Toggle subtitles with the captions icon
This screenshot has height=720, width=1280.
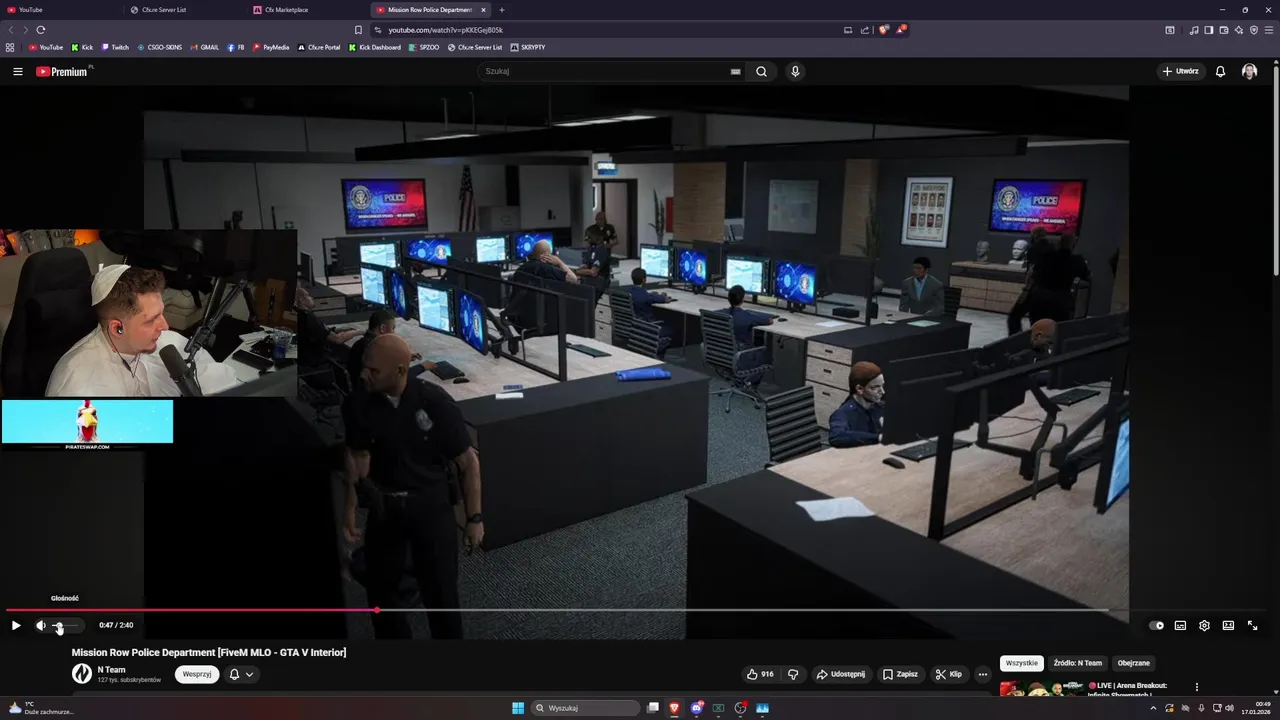tap(1180, 625)
